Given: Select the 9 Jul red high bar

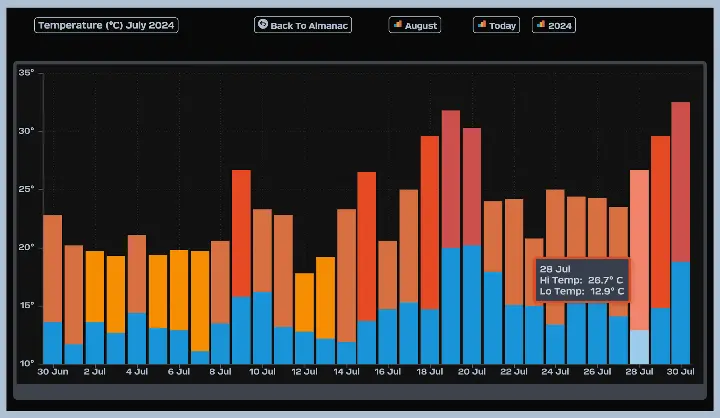Looking at the screenshot, I should pos(241,232).
